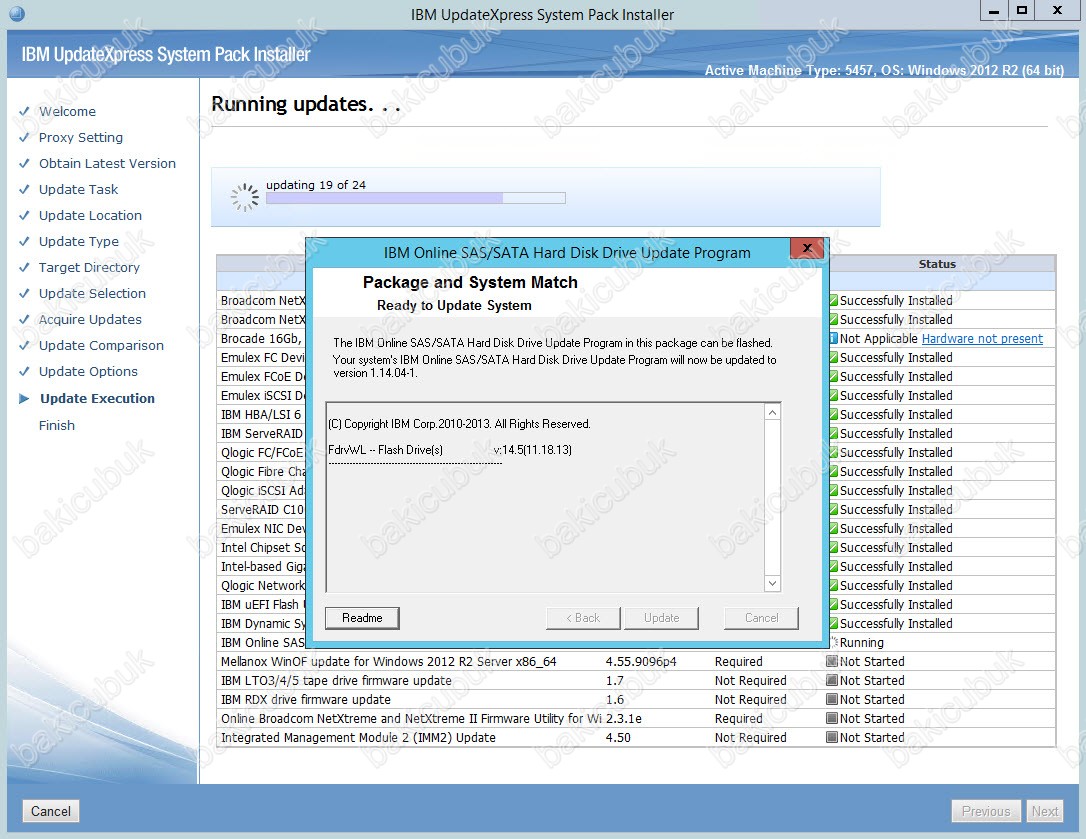This screenshot has height=839, width=1086.
Task: Select the Obtain Latest Version step
Action: (107, 164)
